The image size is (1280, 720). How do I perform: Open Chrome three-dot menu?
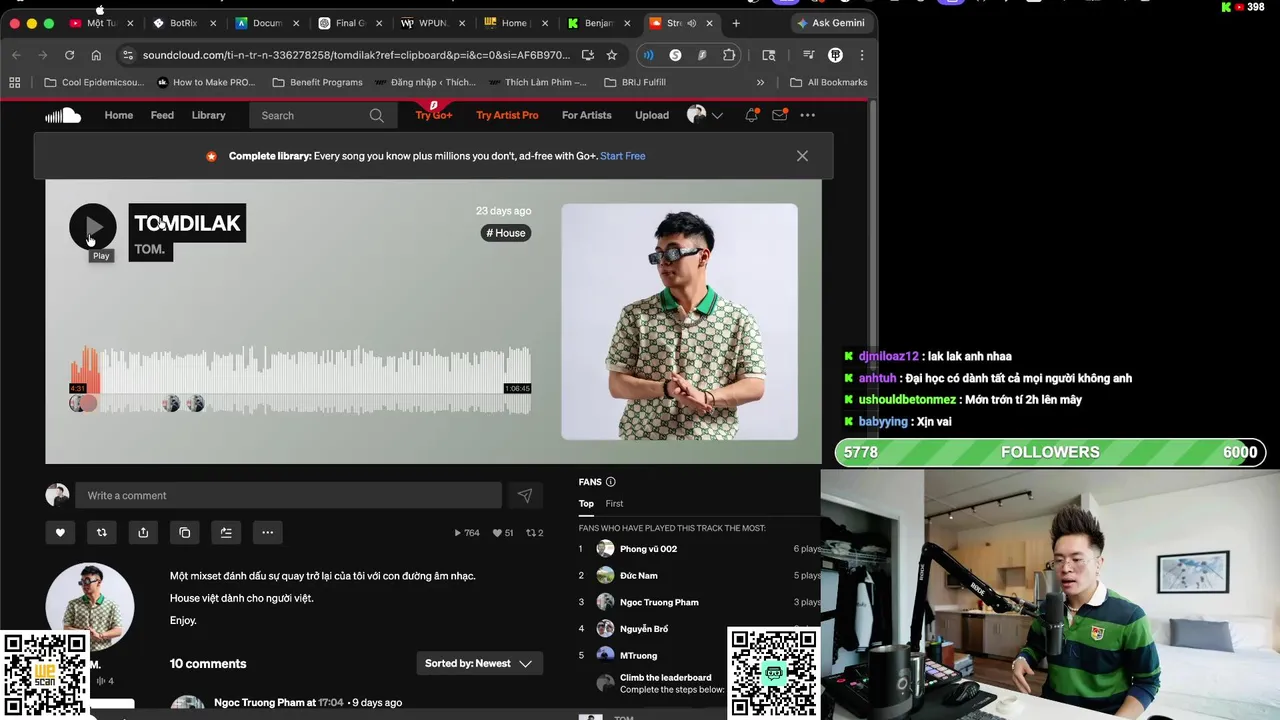[861, 55]
